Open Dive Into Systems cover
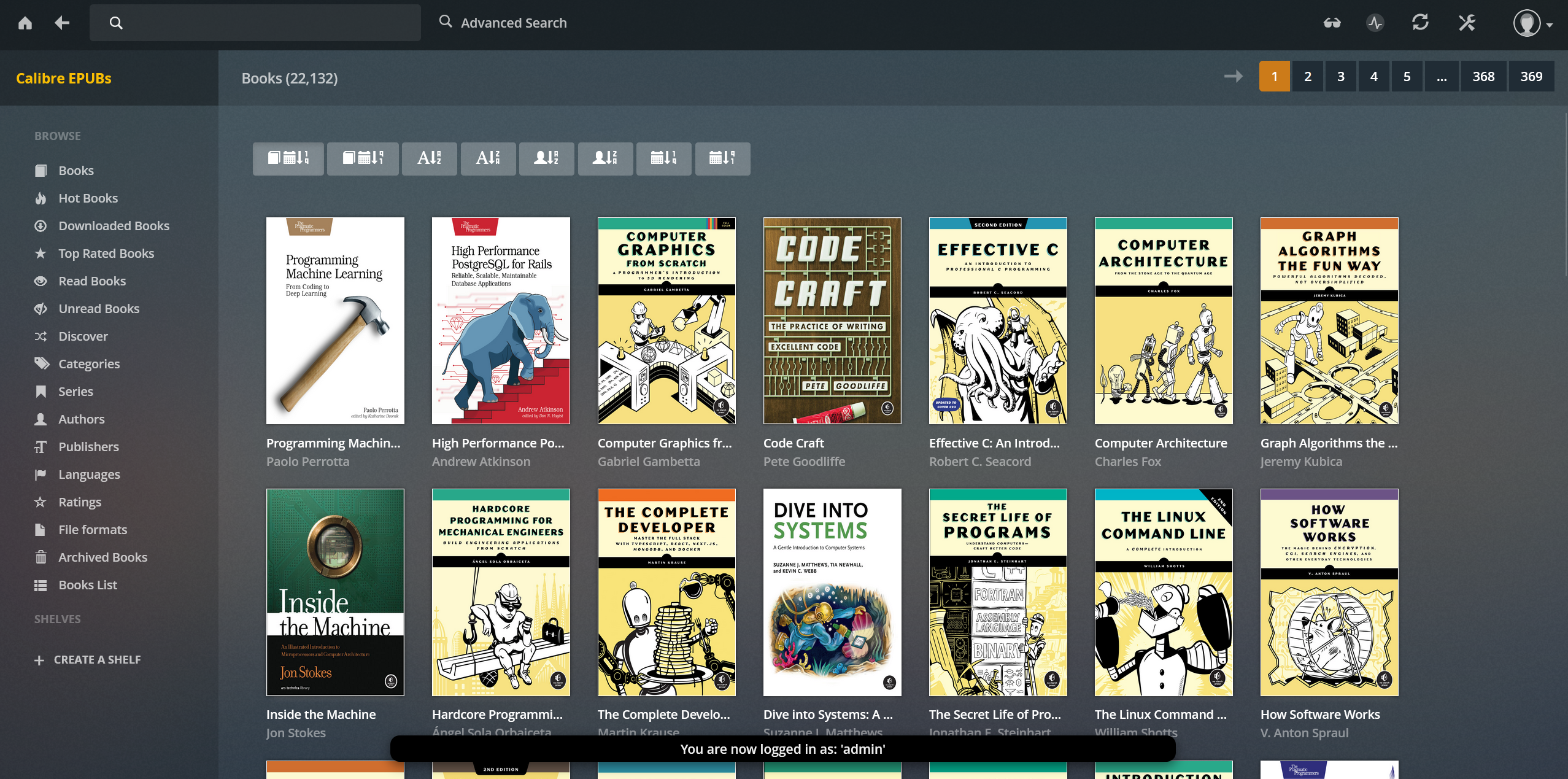1568x779 pixels. [832, 592]
